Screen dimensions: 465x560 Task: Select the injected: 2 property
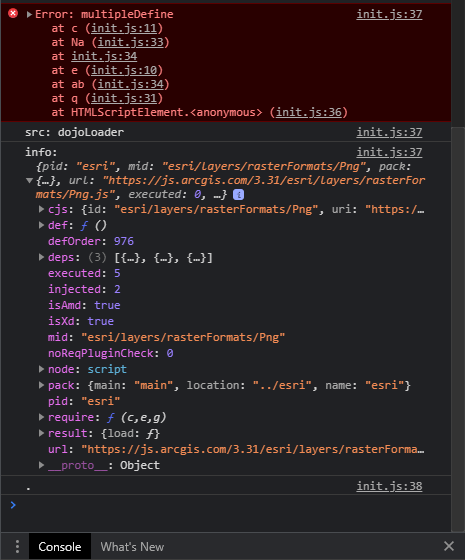tap(84, 289)
